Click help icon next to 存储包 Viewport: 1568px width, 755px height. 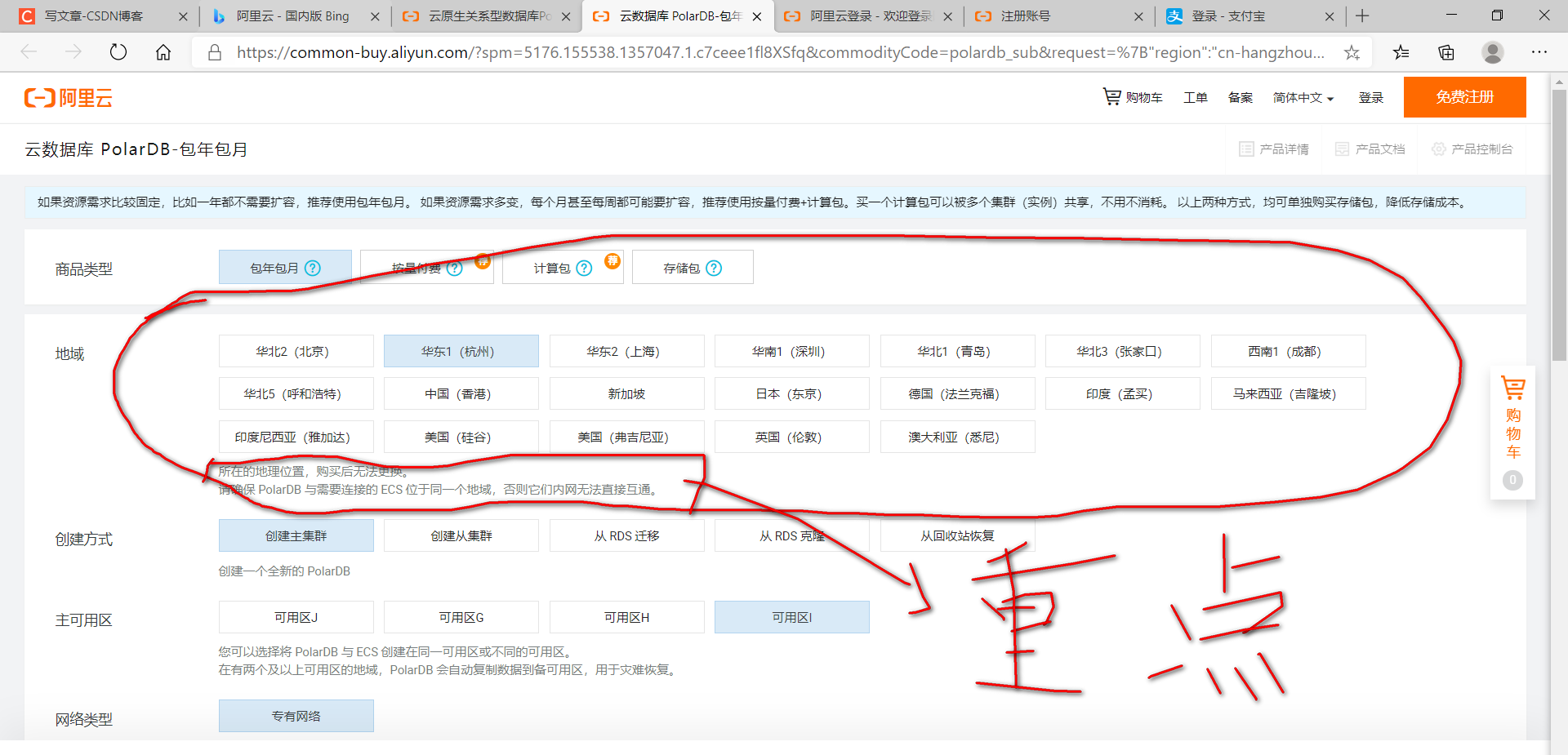click(x=714, y=268)
